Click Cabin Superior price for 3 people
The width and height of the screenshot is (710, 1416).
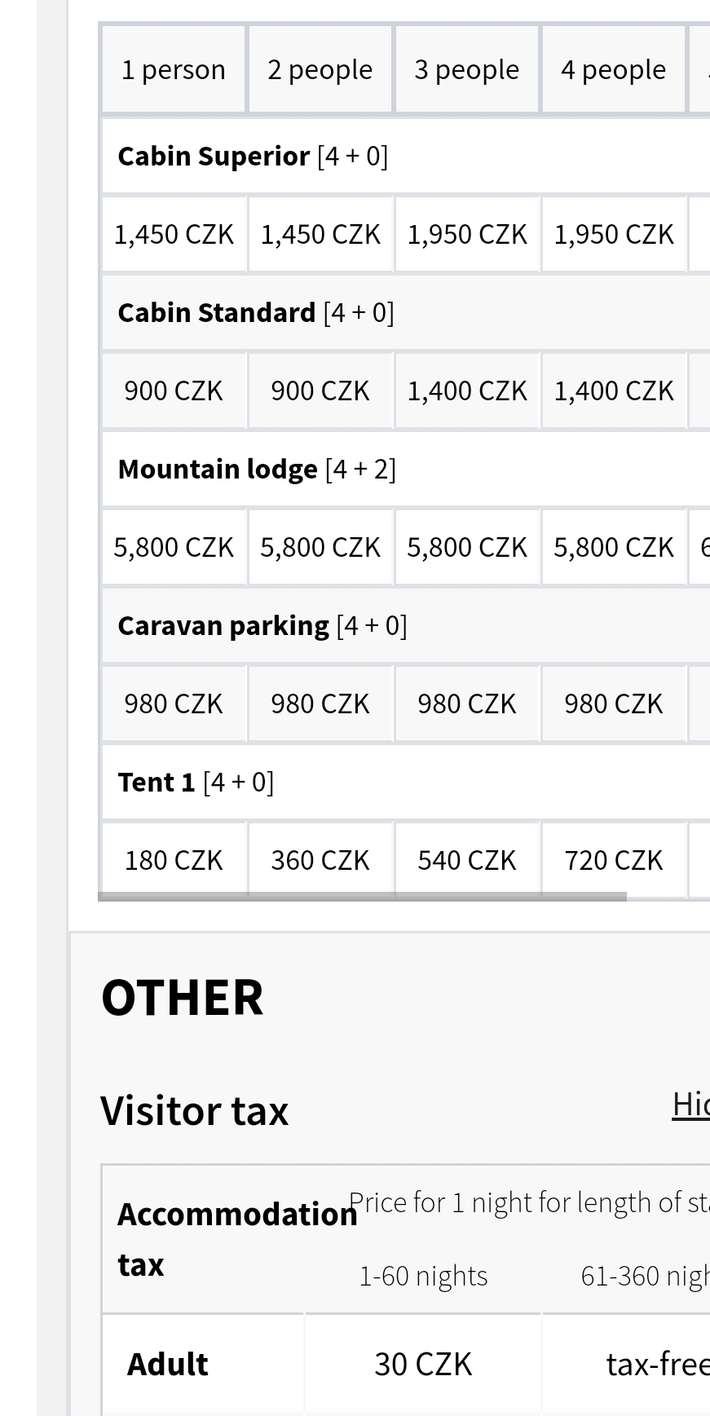pyautogui.click(x=467, y=234)
